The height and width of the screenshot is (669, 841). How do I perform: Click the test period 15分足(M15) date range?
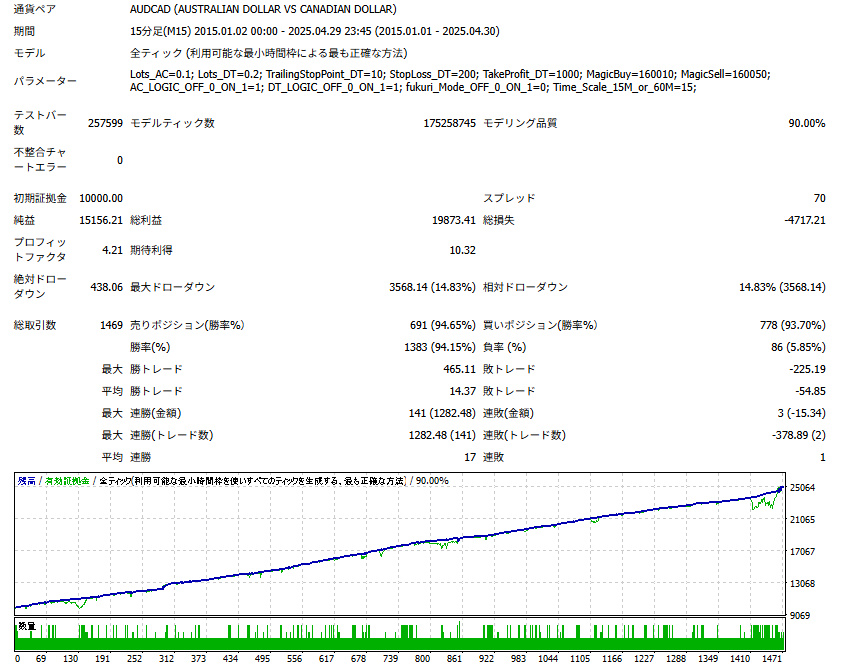tap(314, 31)
